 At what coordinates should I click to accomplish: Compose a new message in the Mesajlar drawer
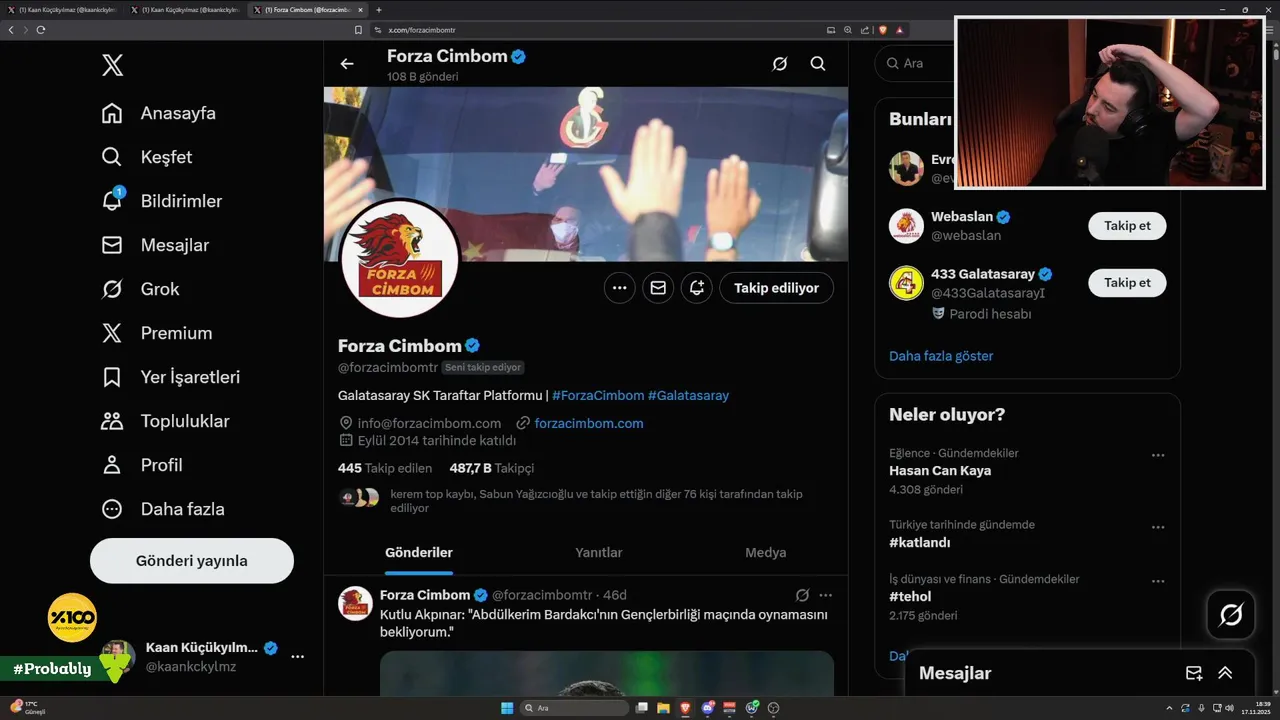1193,673
